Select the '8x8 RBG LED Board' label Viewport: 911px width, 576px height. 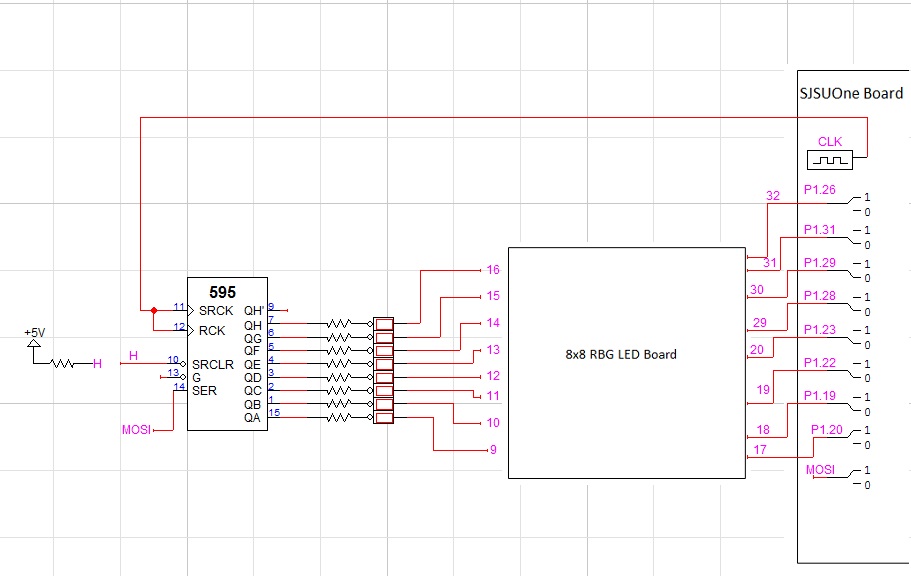[621, 355]
